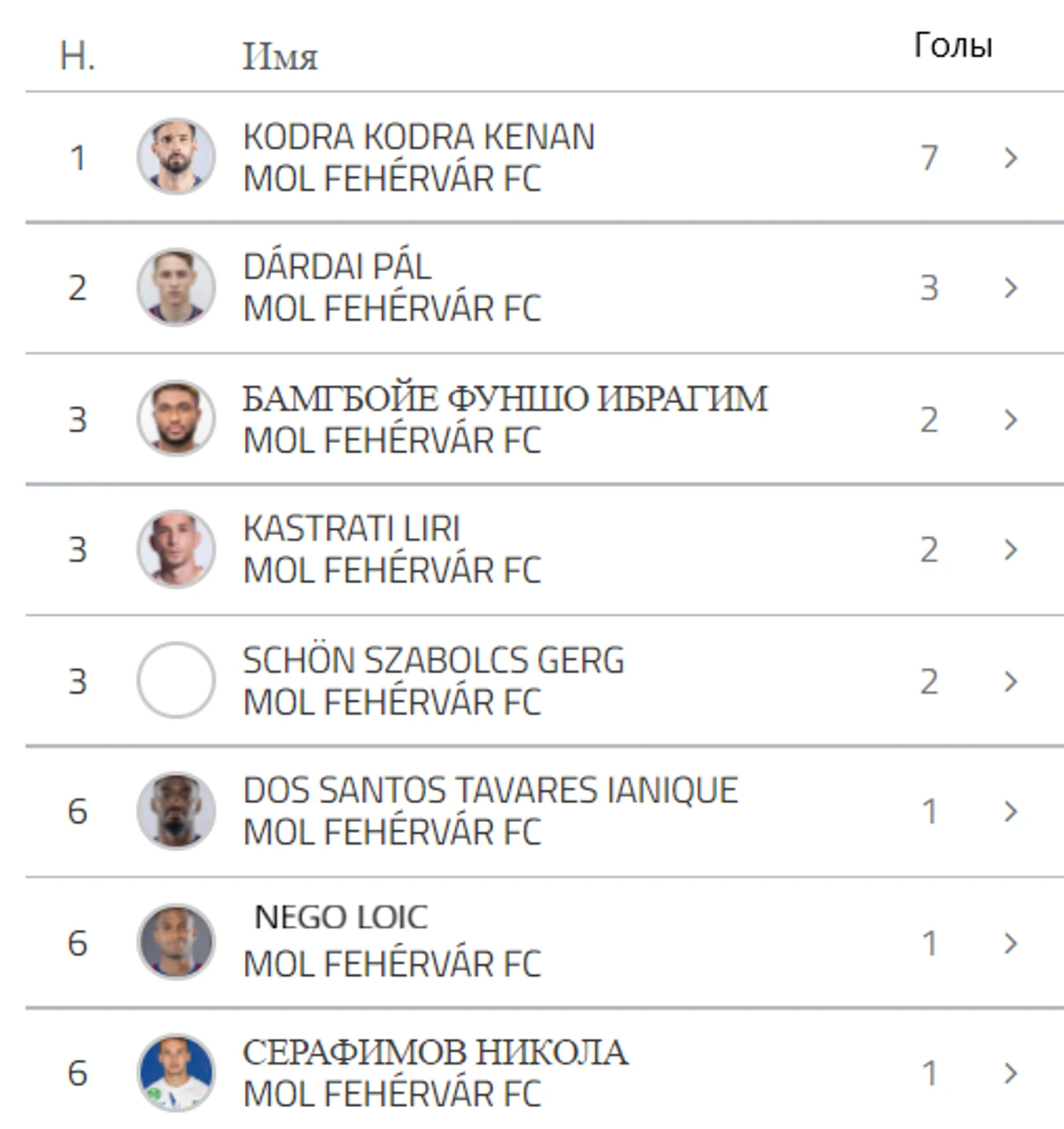
Task: Open chevron next to Kastrati Liri's goals
Action: point(1010,550)
